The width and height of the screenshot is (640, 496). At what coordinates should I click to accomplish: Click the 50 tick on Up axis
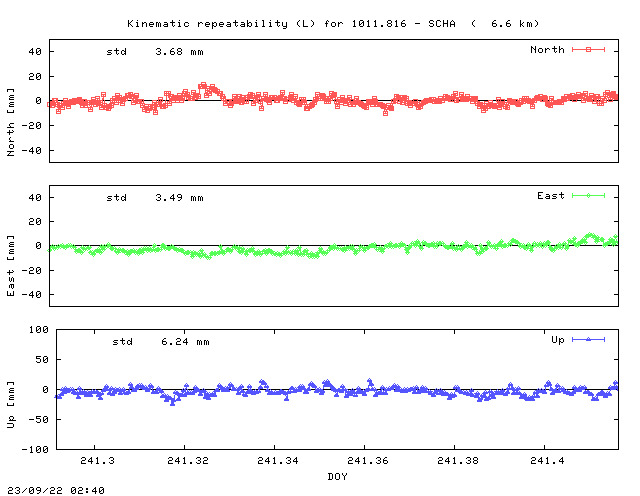pos(42,360)
